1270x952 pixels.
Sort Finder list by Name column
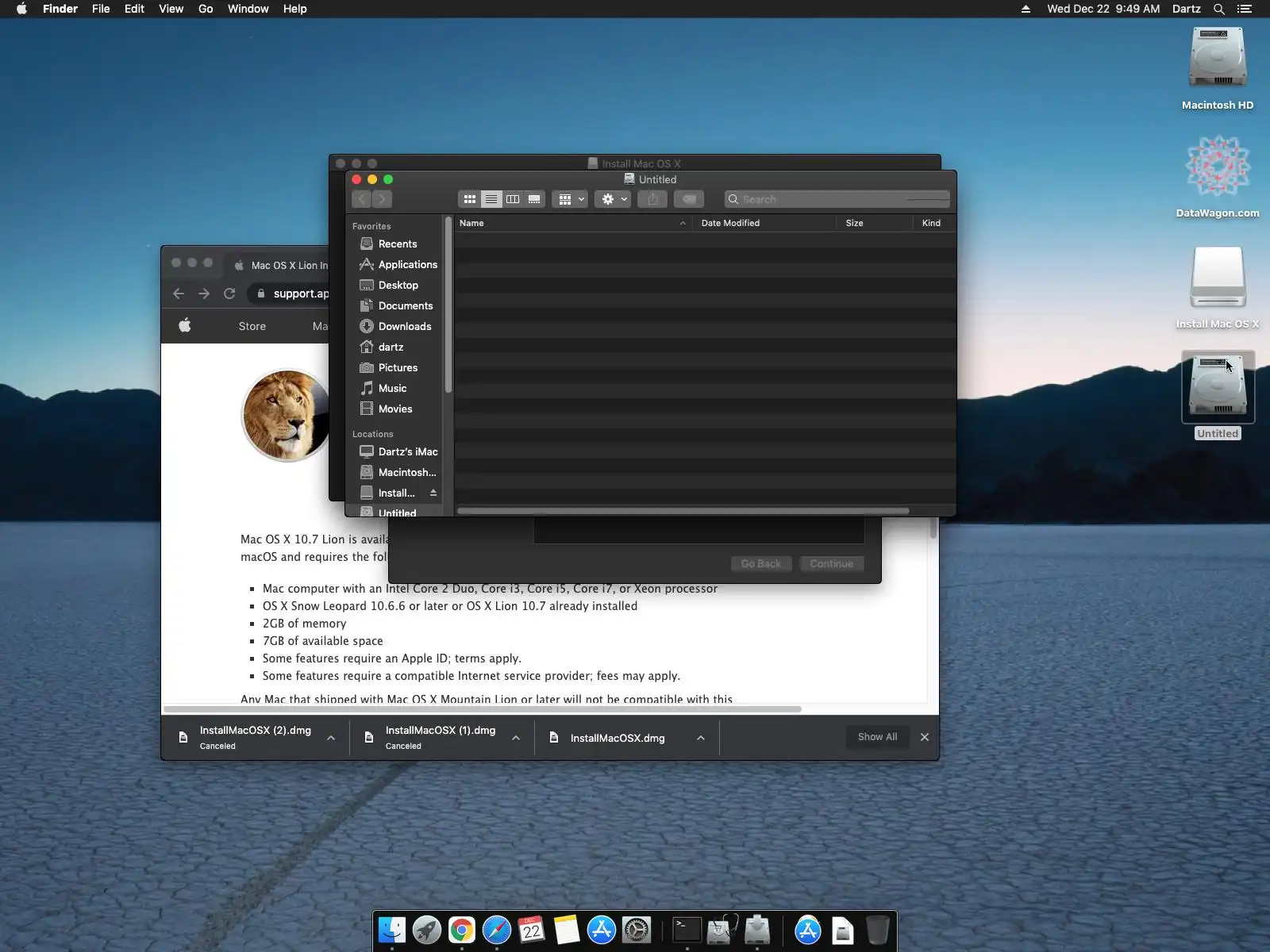point(572,223)
